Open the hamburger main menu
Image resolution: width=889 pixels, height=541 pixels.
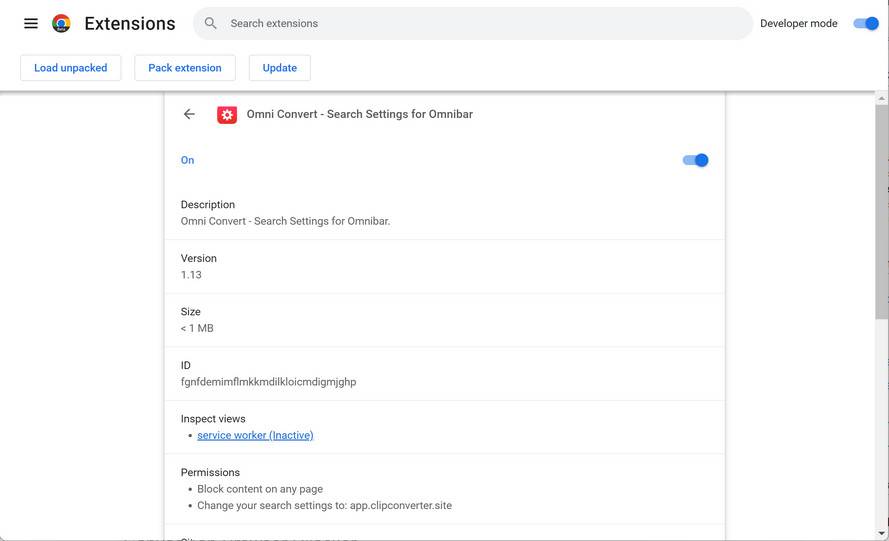coord(31,23)
